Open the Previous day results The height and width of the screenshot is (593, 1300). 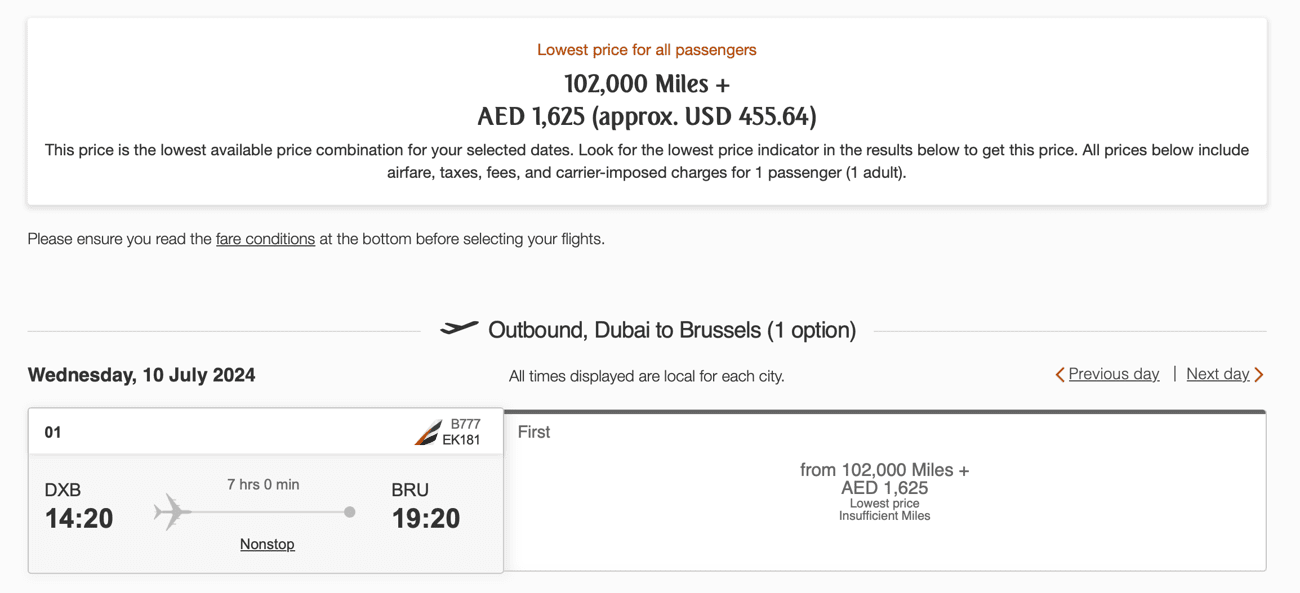(x=1113, y=373)
